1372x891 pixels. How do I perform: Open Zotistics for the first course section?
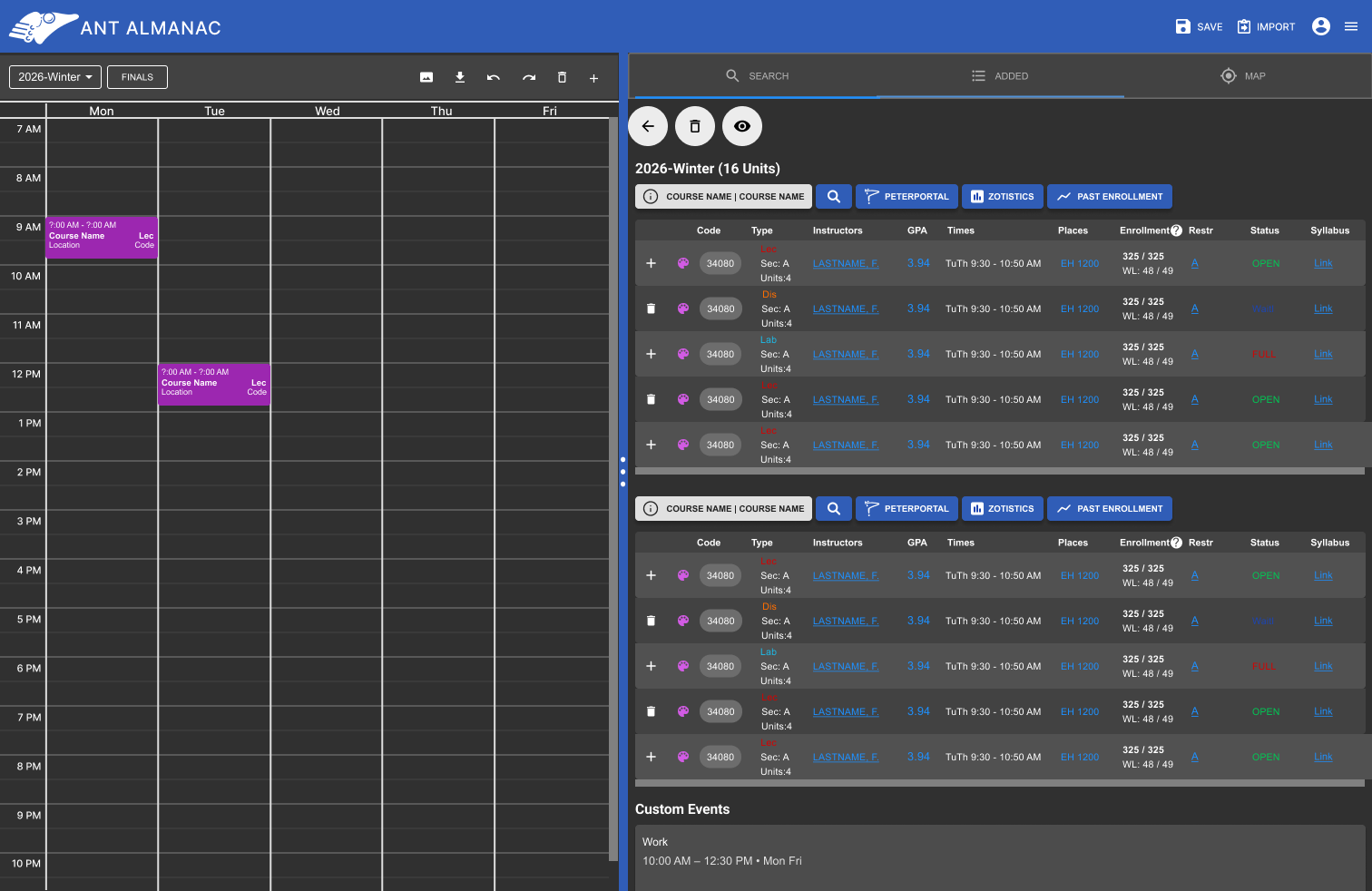click(1002, 197)
